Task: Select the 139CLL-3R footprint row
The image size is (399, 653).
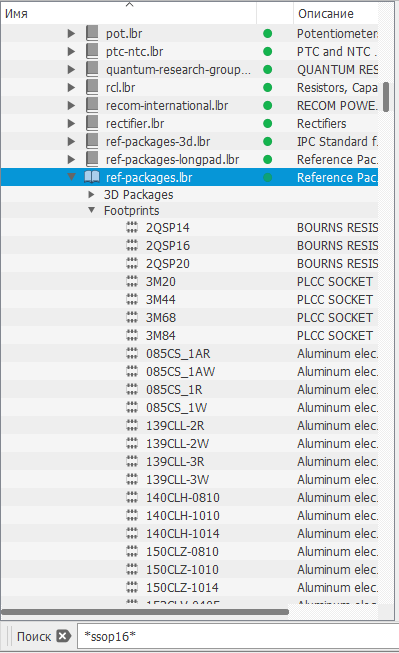Action: click(190, 461)
